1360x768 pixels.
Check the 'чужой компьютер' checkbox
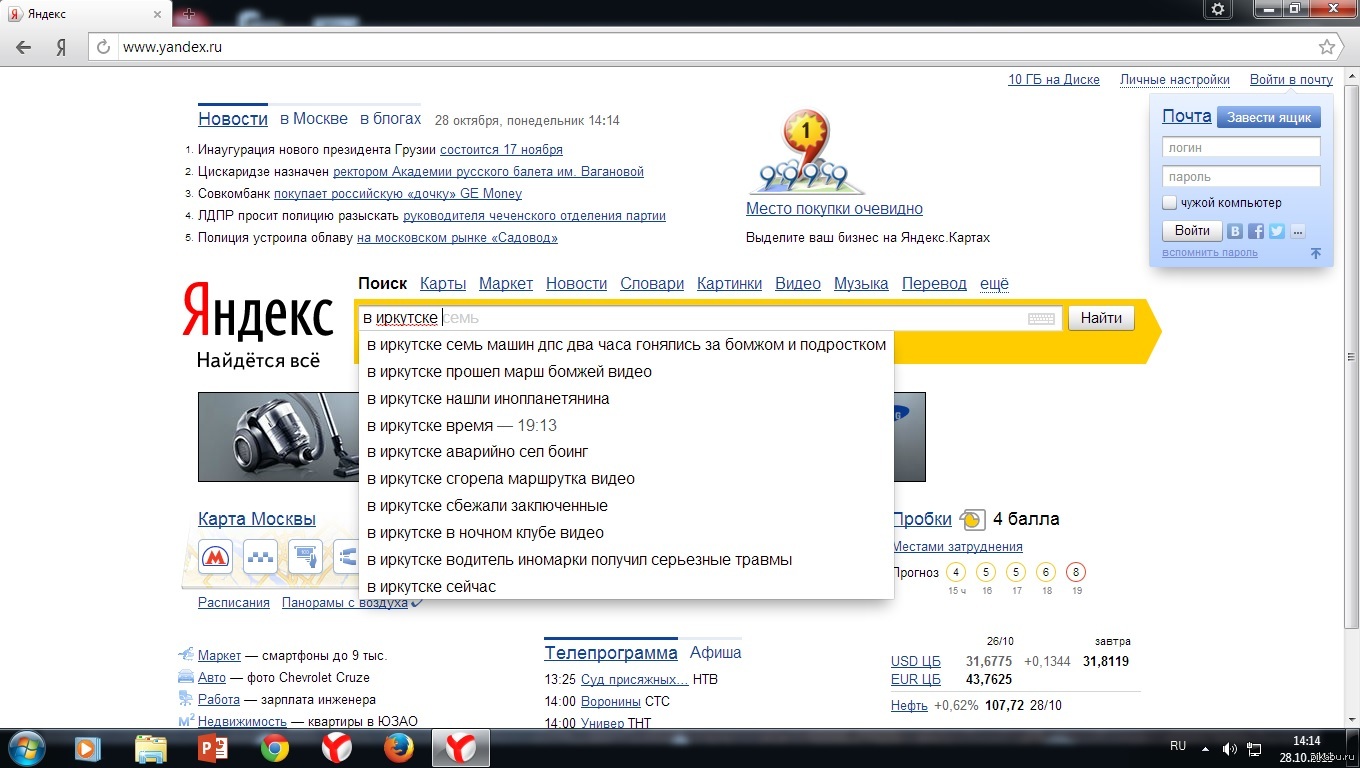click(x=1169, y=203)
